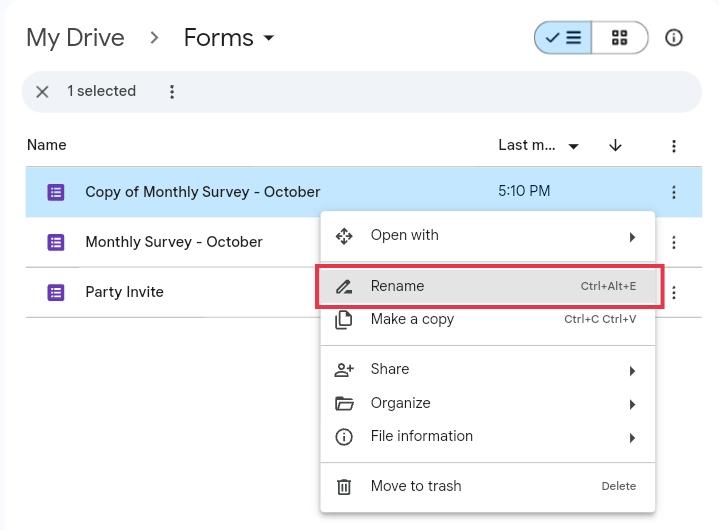Choose Share in context menu
This screenshot has height=530, width=719.
click(x=487, y=370)
